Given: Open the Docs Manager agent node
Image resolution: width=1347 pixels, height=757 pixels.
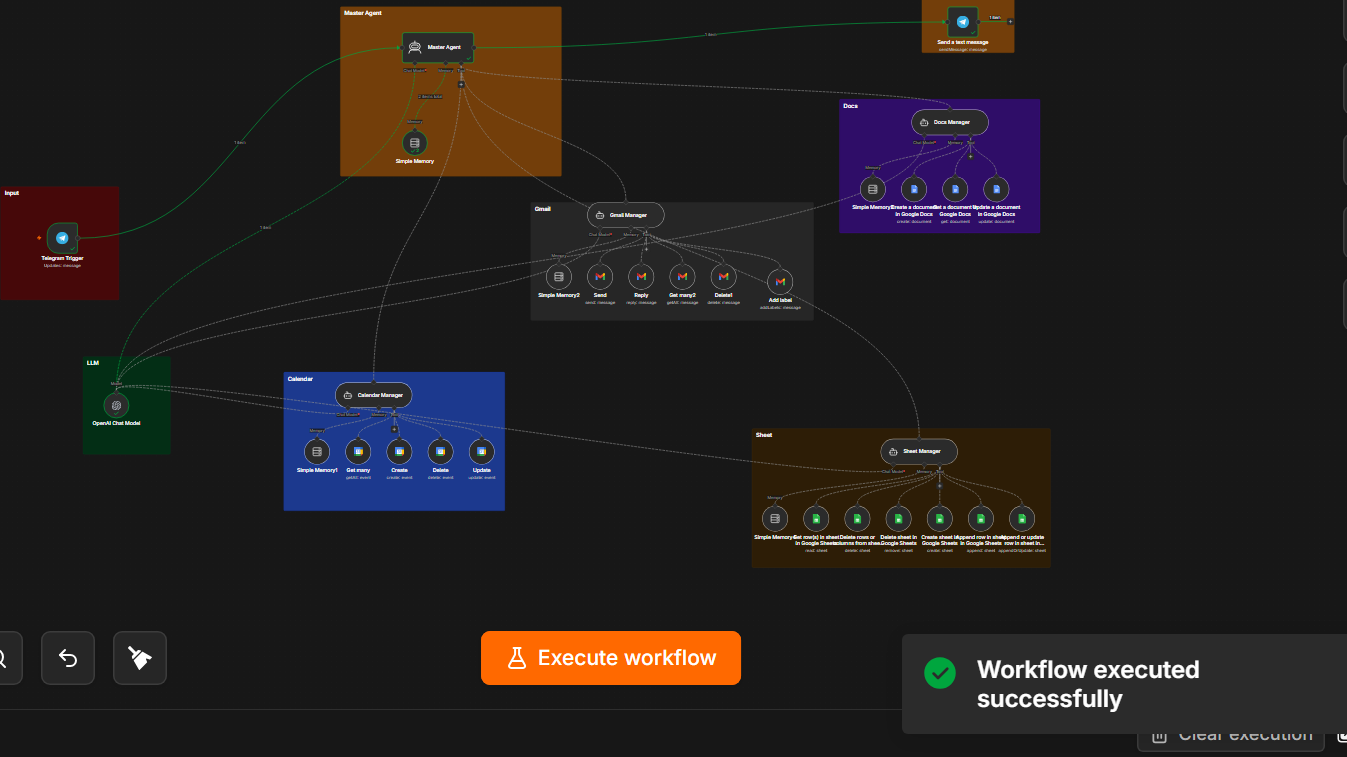Looking at the screenshot, I should pos(950,122).
